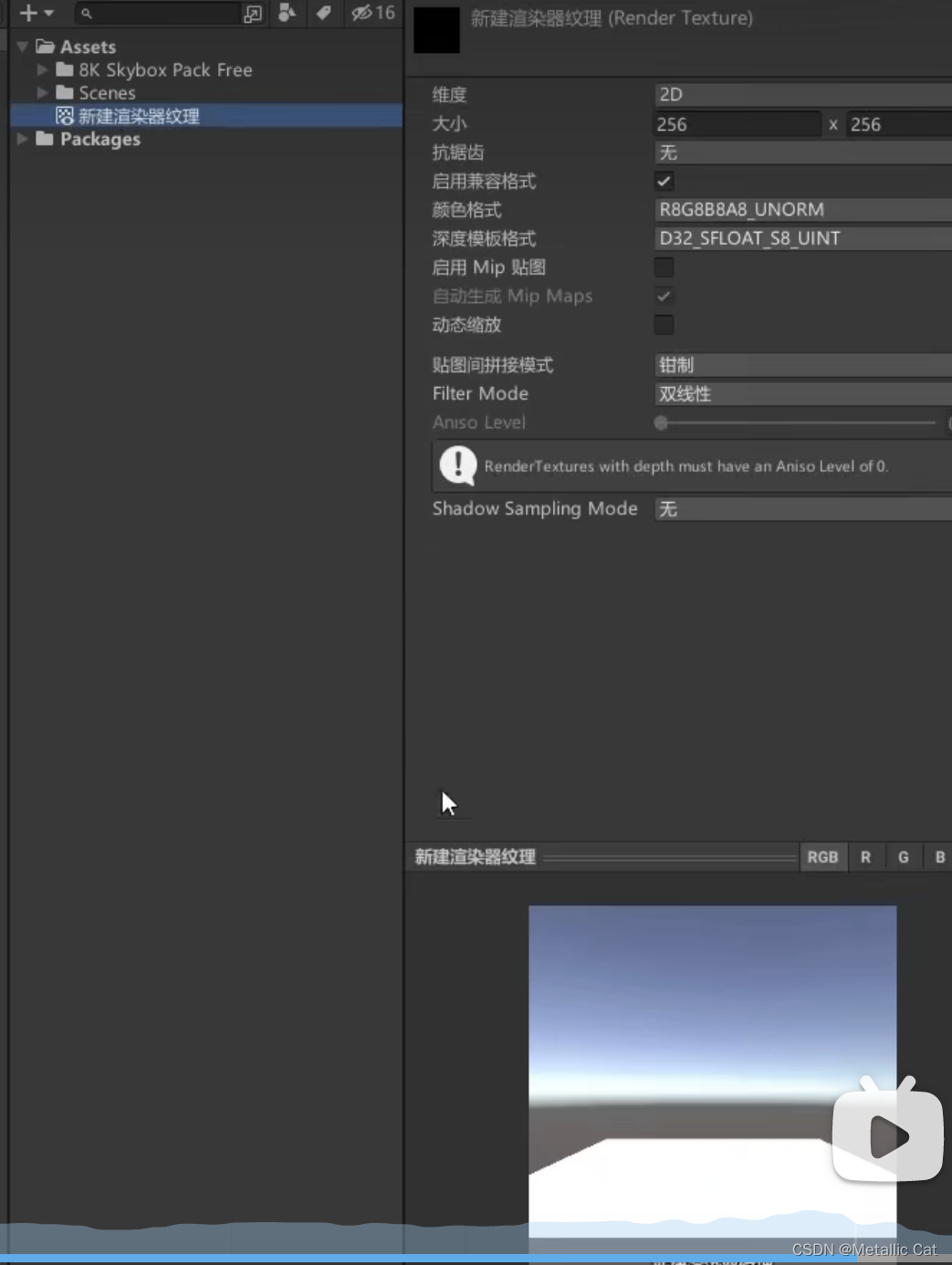Viewport: 952px width, 1265px height.
Task: Expand the Scenes folder arrow
Action: [x=42, y=92]
